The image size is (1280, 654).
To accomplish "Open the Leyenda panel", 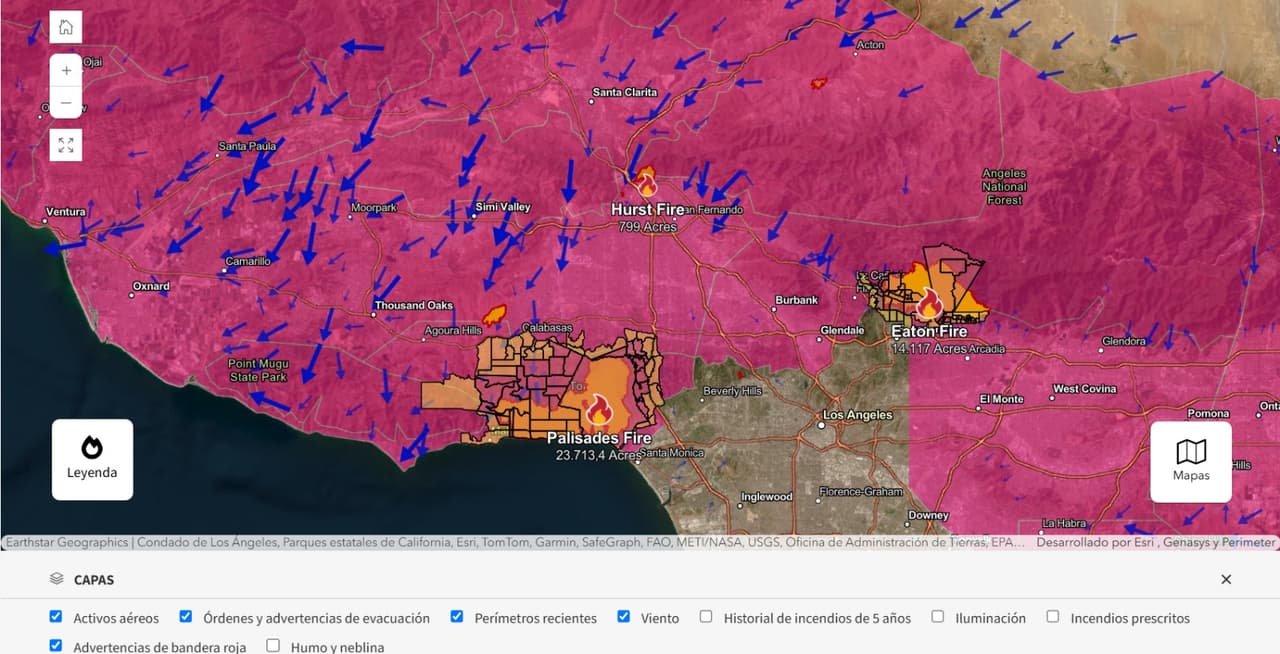I will [x=92, y=459].
